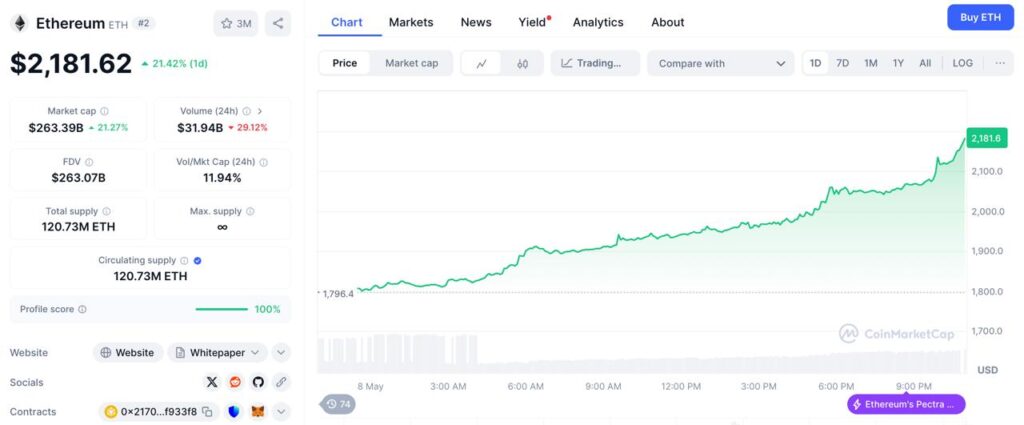
Task: Click the blue shield wallet icon
Action: click(x=235, y=411)
